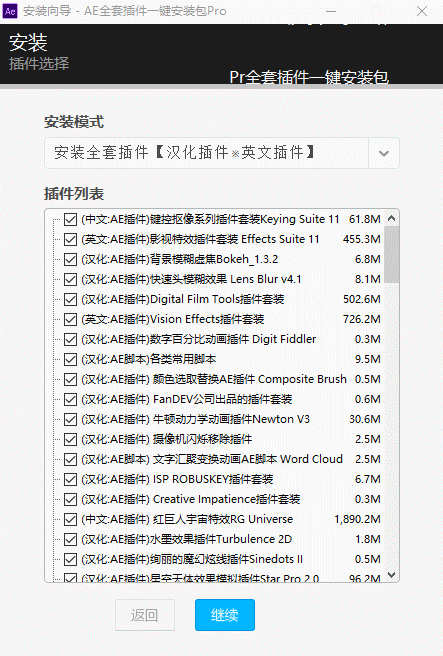This screenshot has height=656, width=443.
Task: Click the Ae application icon in title bar
Action: (10, 11)
